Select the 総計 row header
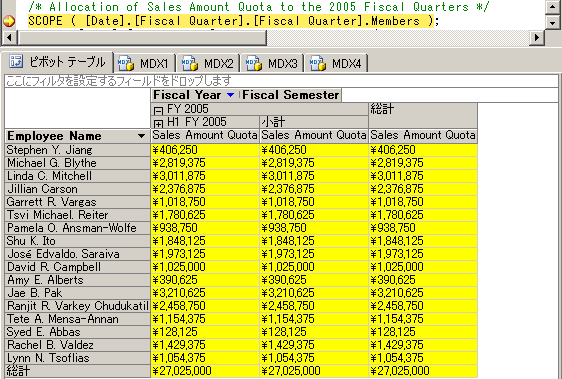This screenshot has width=562, height=379. tap(77, 371)
